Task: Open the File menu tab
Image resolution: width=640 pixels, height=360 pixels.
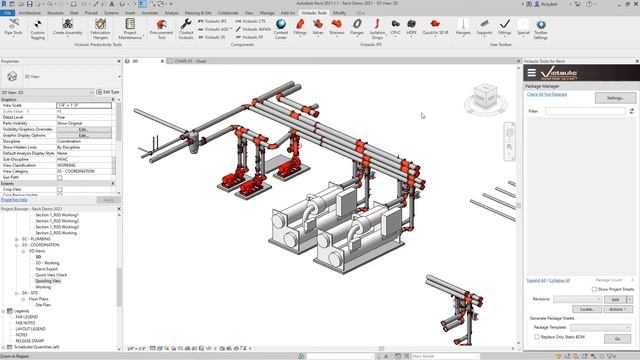Action: point(7,13)
